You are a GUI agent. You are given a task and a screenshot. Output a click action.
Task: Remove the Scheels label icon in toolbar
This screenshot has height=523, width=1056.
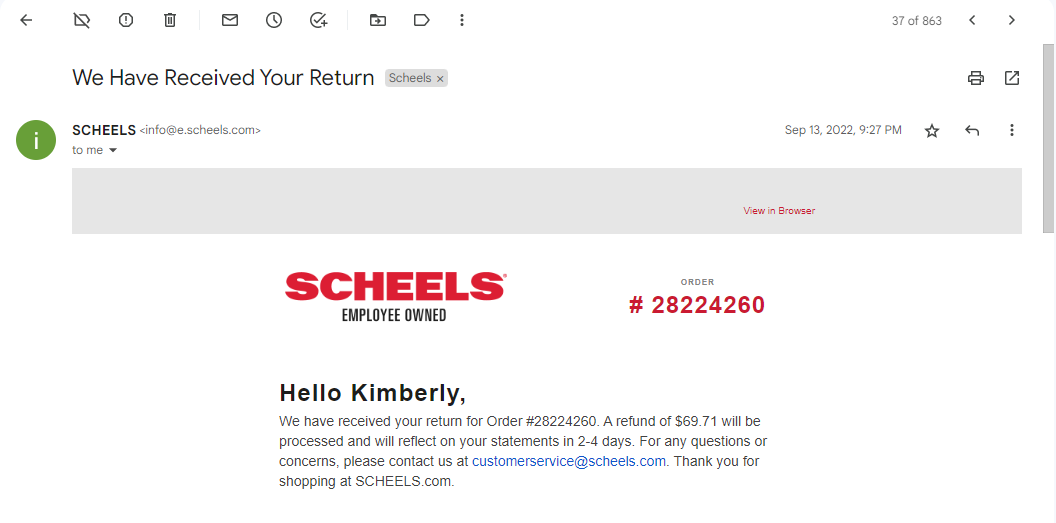click(81, 20)
